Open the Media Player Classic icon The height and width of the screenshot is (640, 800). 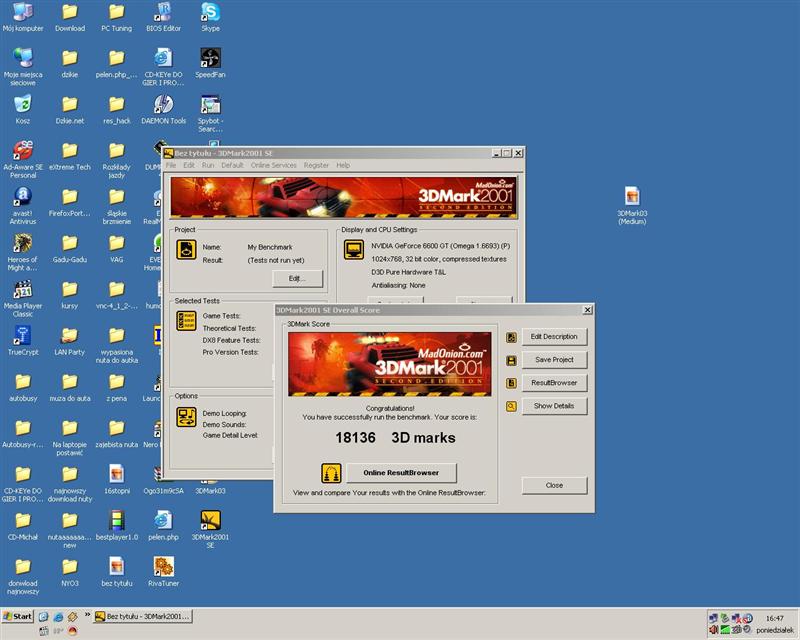[23, 299]
